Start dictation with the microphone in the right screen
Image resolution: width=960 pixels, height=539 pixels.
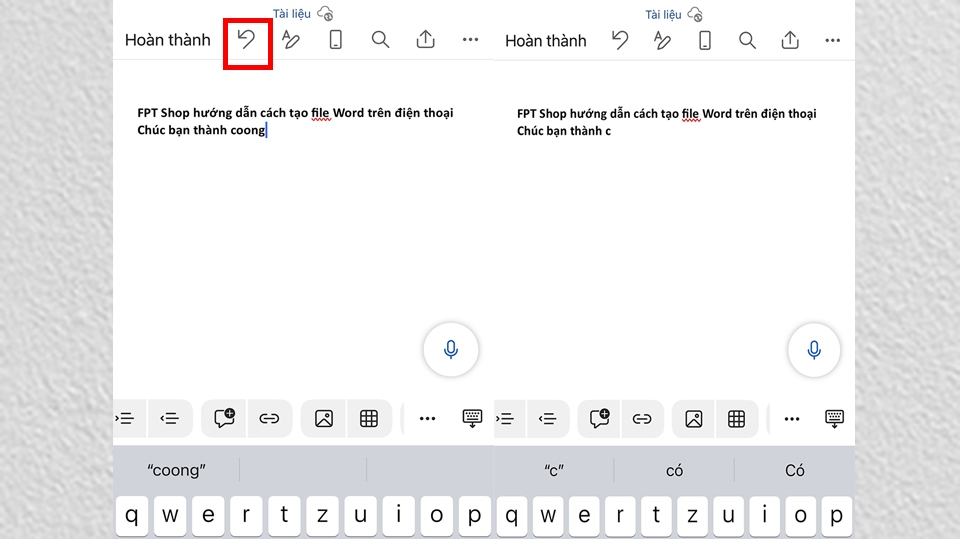coord(814,350)
